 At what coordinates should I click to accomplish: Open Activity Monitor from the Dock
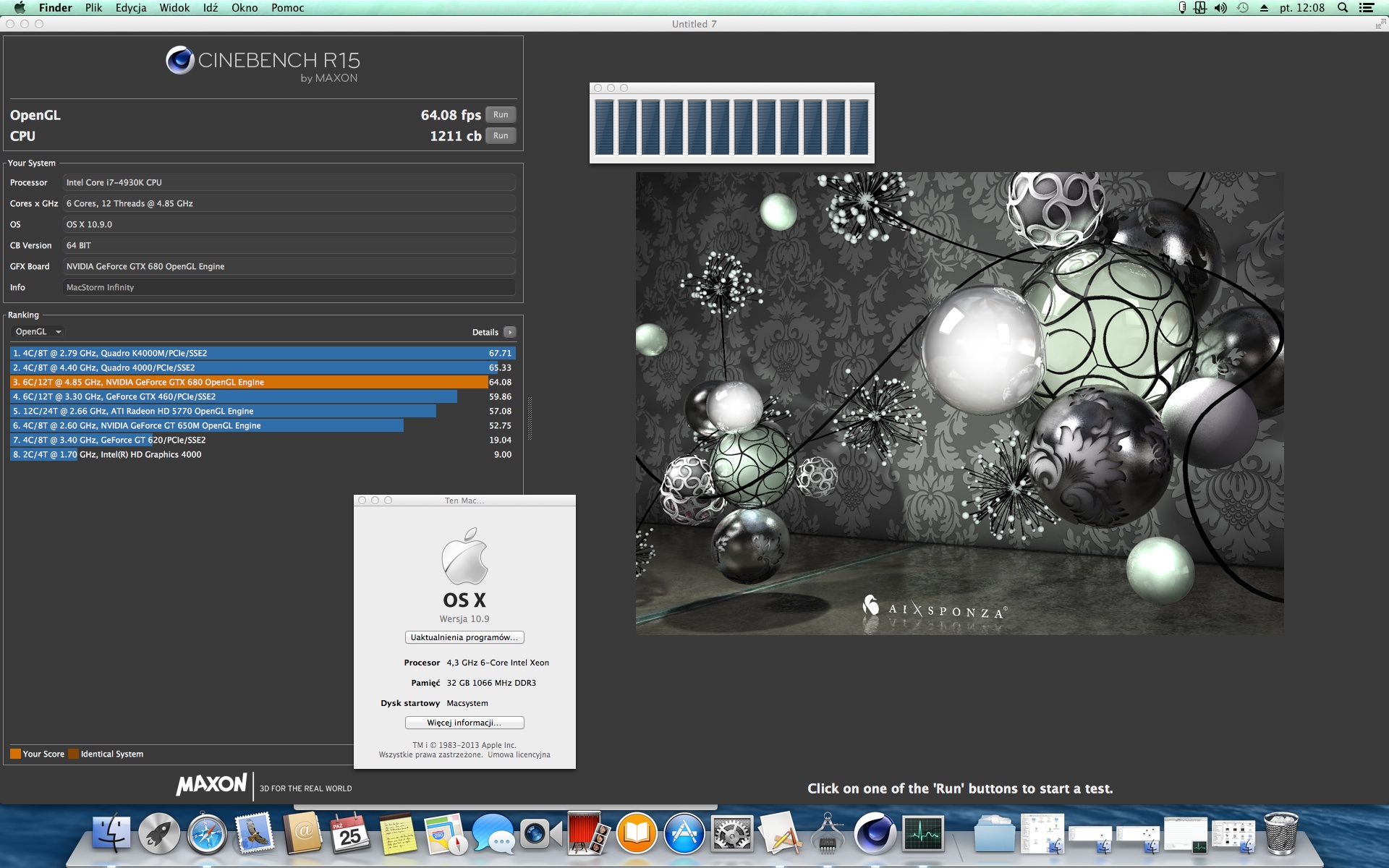[923, 834]
